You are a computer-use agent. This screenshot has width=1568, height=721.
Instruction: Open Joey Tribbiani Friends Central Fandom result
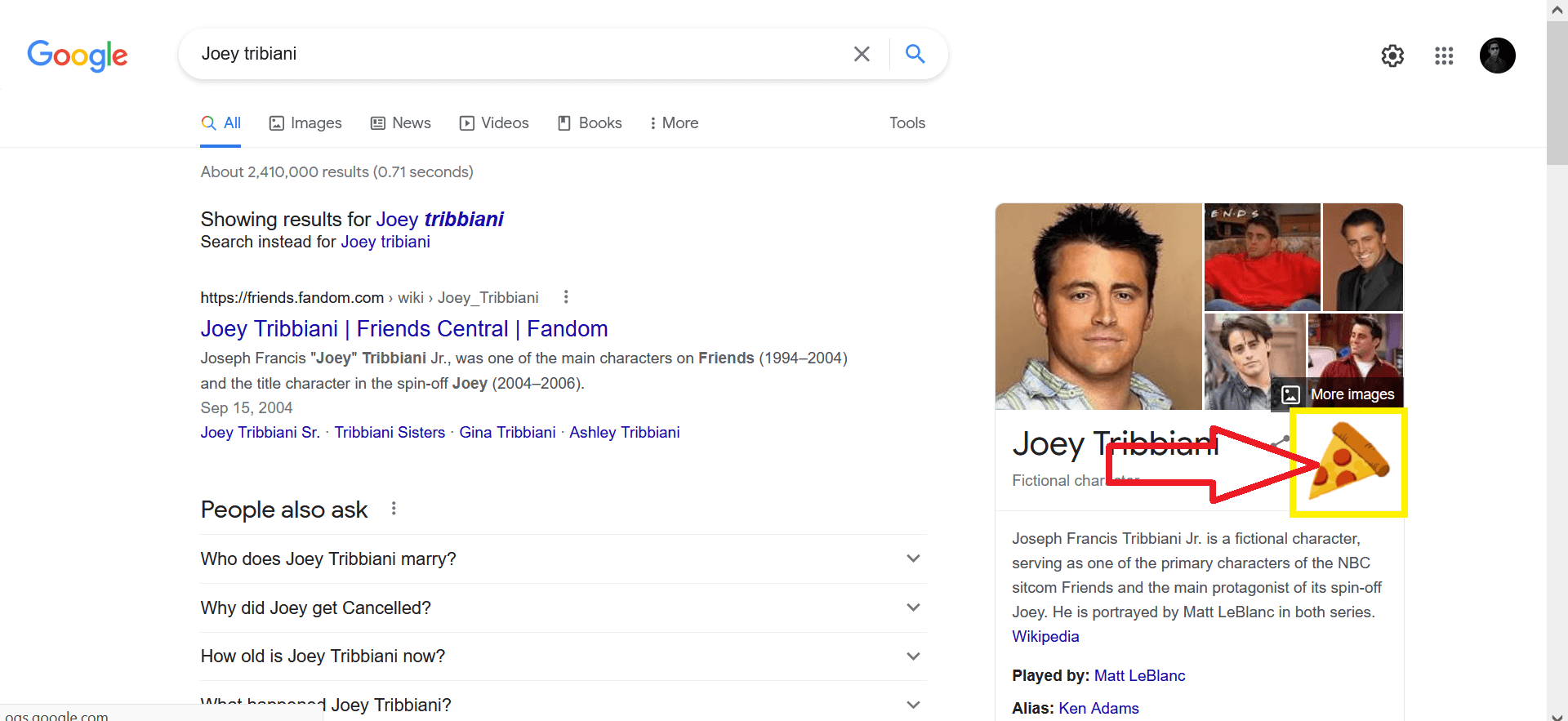[404, 329]
